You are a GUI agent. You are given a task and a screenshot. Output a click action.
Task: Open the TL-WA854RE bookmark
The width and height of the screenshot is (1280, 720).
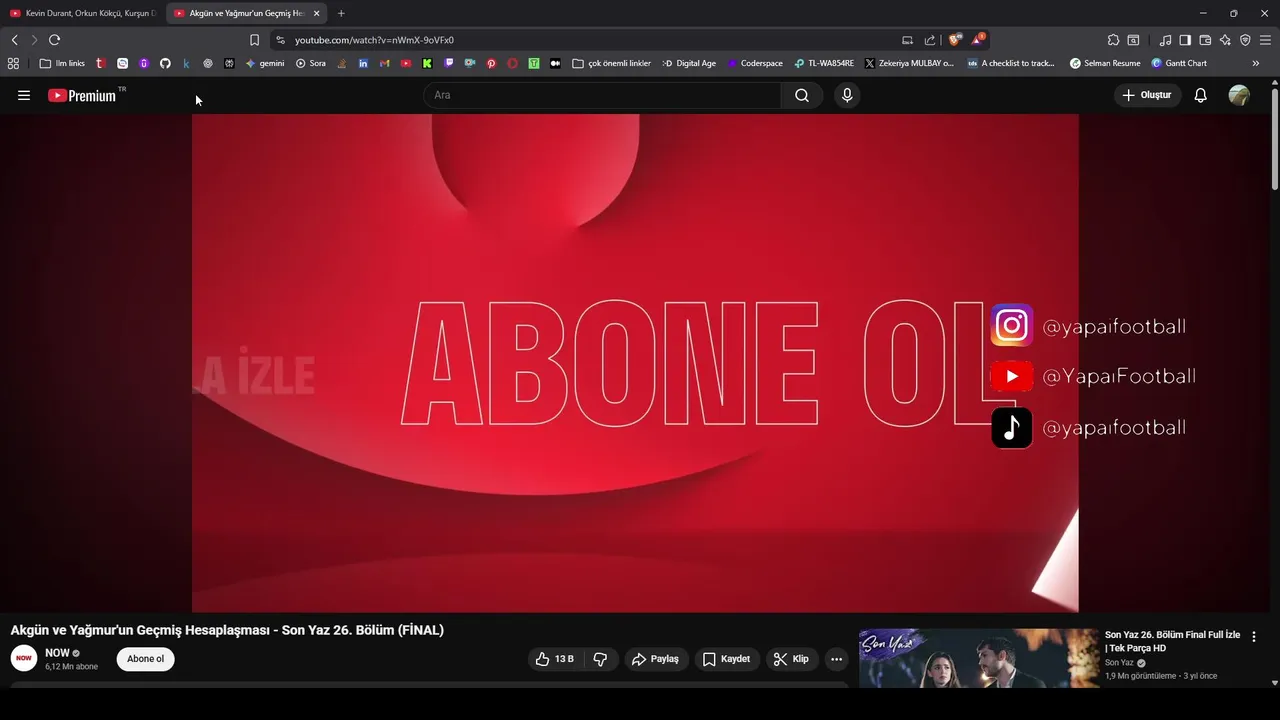824,63
